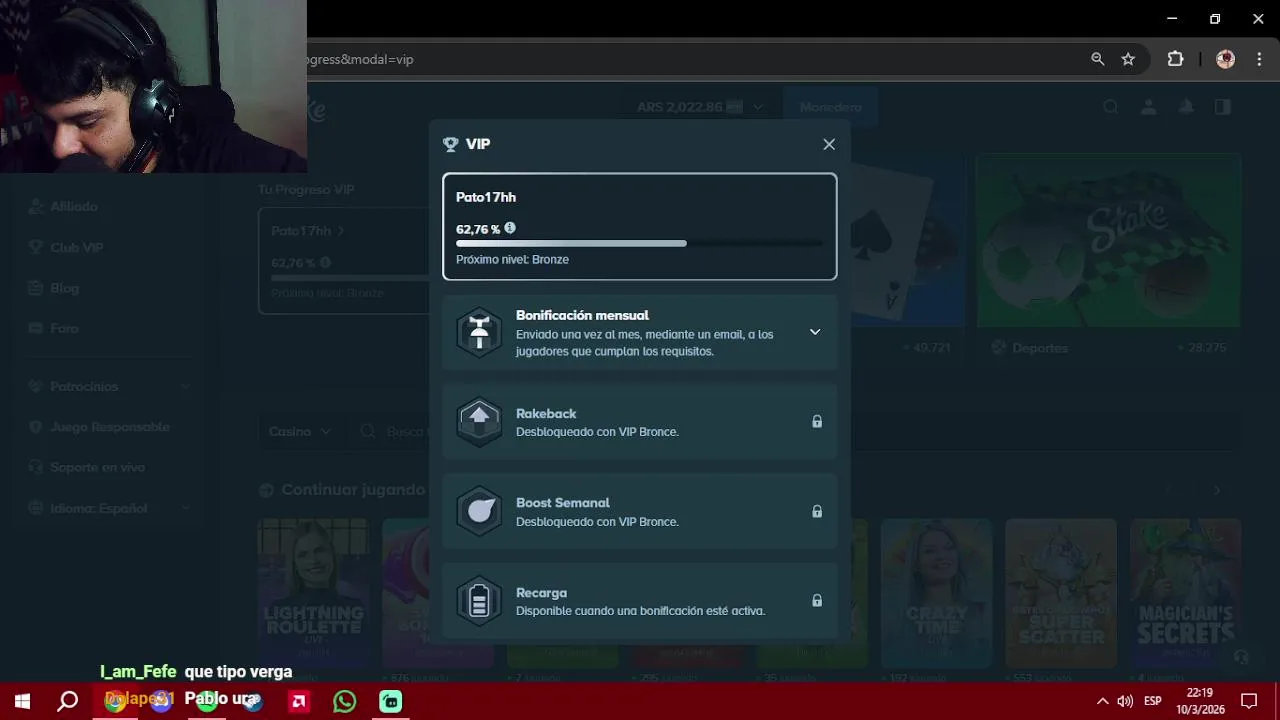The height and width of the screenshot is (720, 1280).
Task: Open the green Kick app taskbar icon
Action: (x=391, y=701)
